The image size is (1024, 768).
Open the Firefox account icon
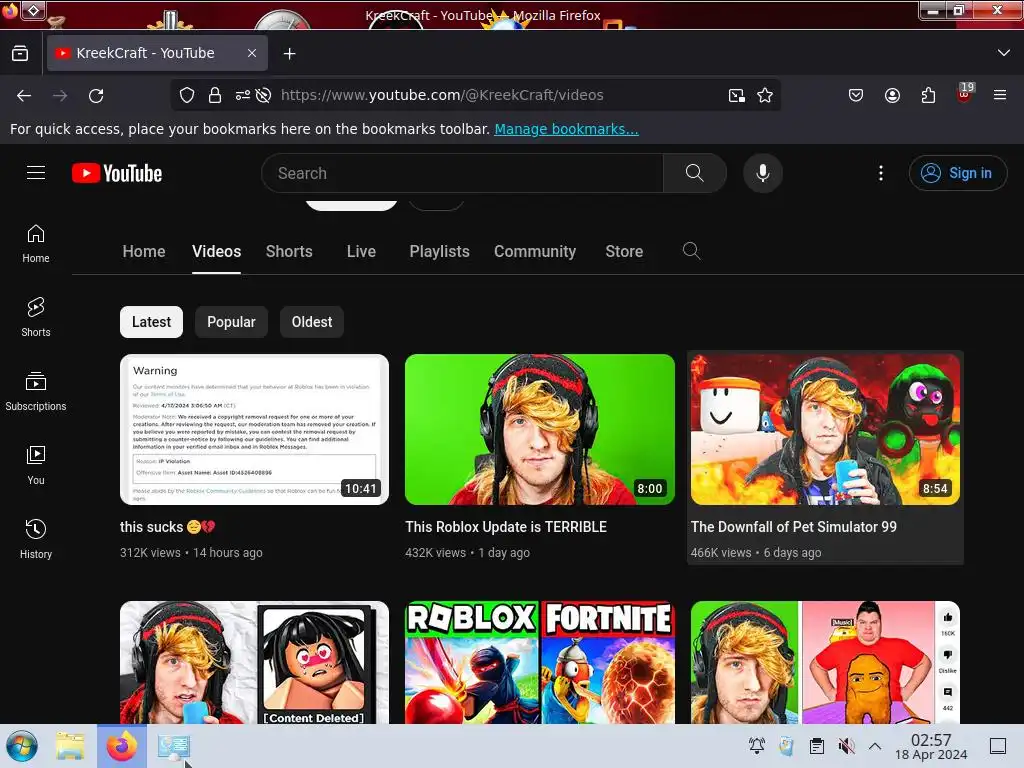[x=892, y=95]
